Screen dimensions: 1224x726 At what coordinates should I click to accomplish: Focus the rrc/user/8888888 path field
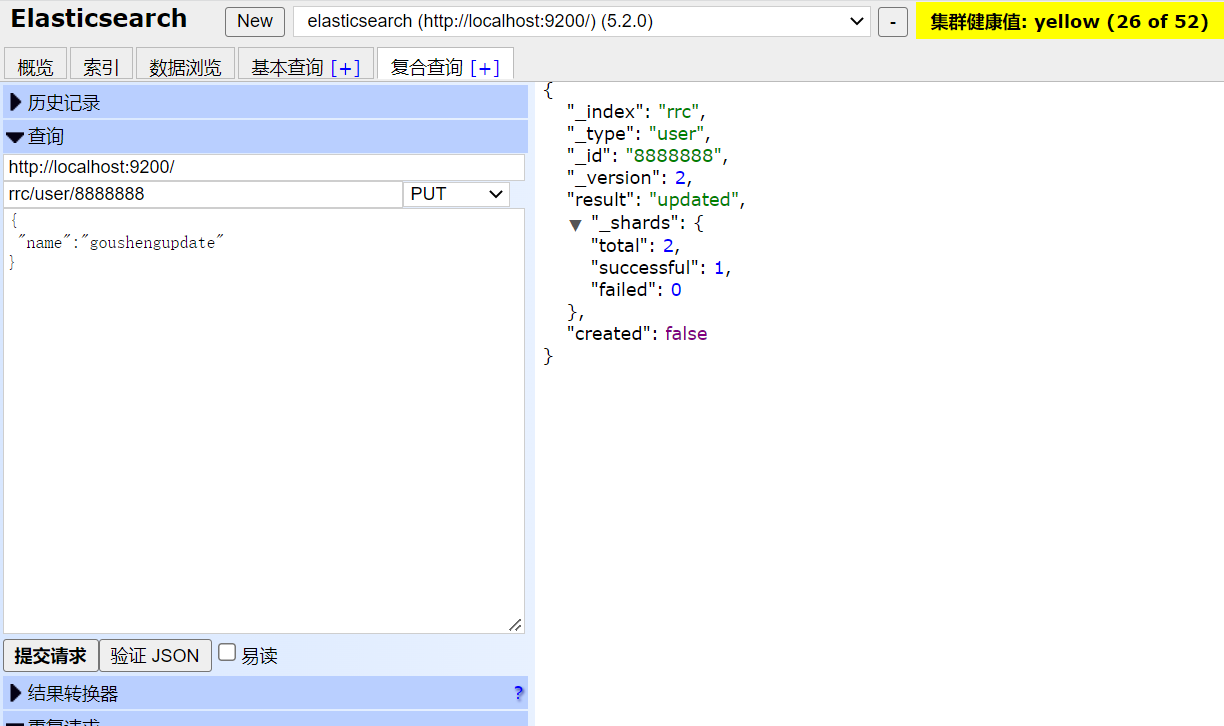[x=203, y=194]
